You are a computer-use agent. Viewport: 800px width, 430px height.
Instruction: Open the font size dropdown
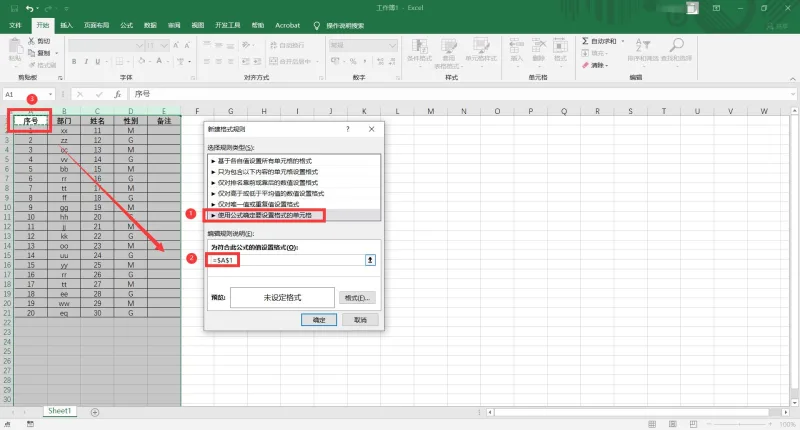[x=164, y=46]
